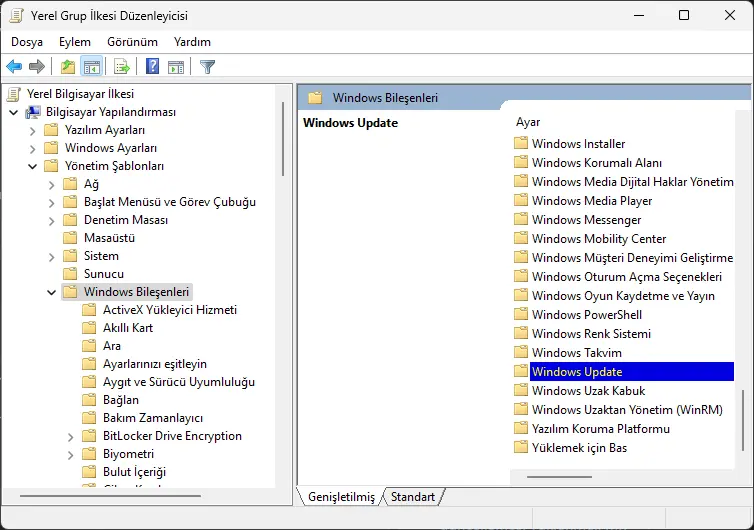Viewport: 754px width, 530px height.
Task: Open the Eylem menu
Action: (x=75, y=42)
